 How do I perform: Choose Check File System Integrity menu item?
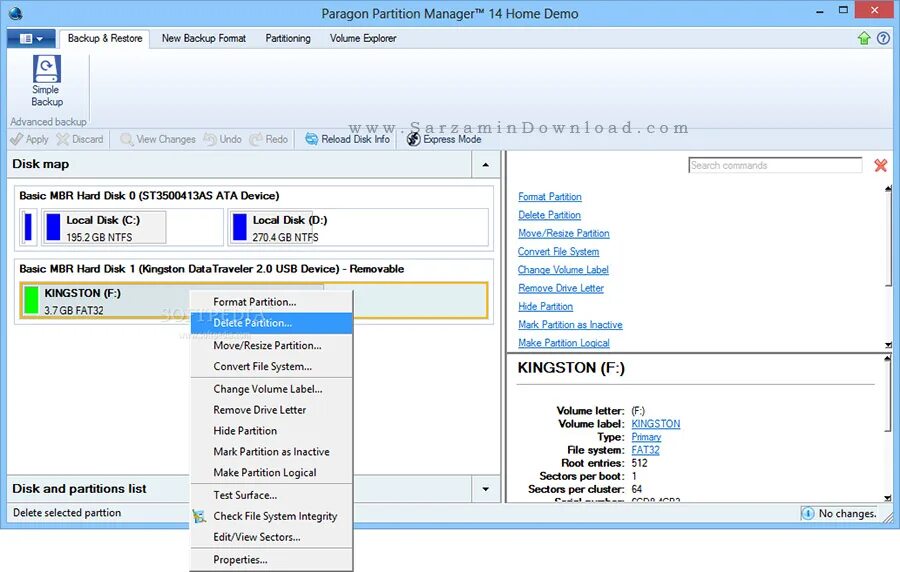[x=271, y=516]
